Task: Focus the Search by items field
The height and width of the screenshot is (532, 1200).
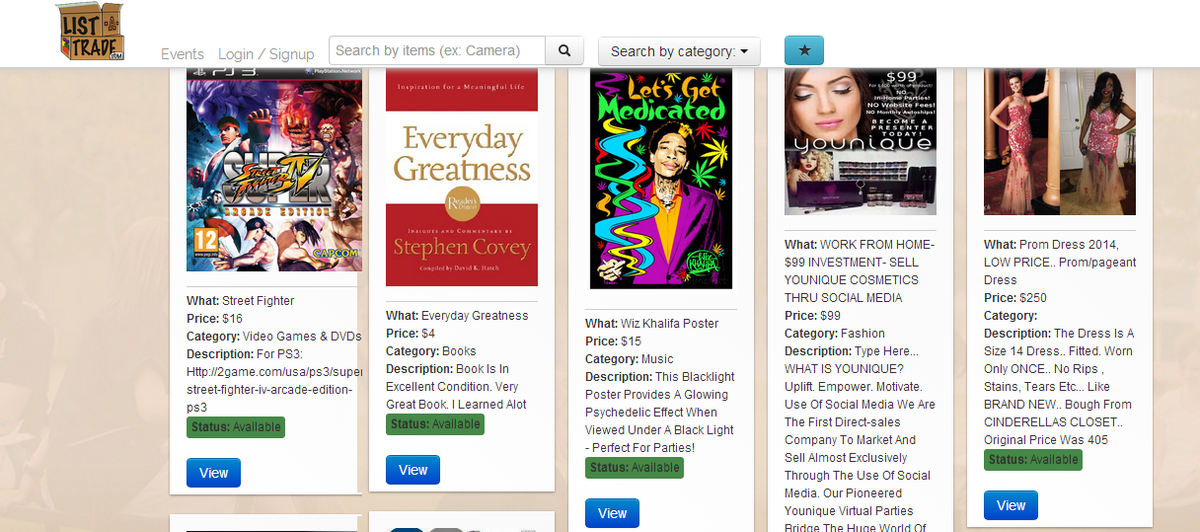Action: 437,51
